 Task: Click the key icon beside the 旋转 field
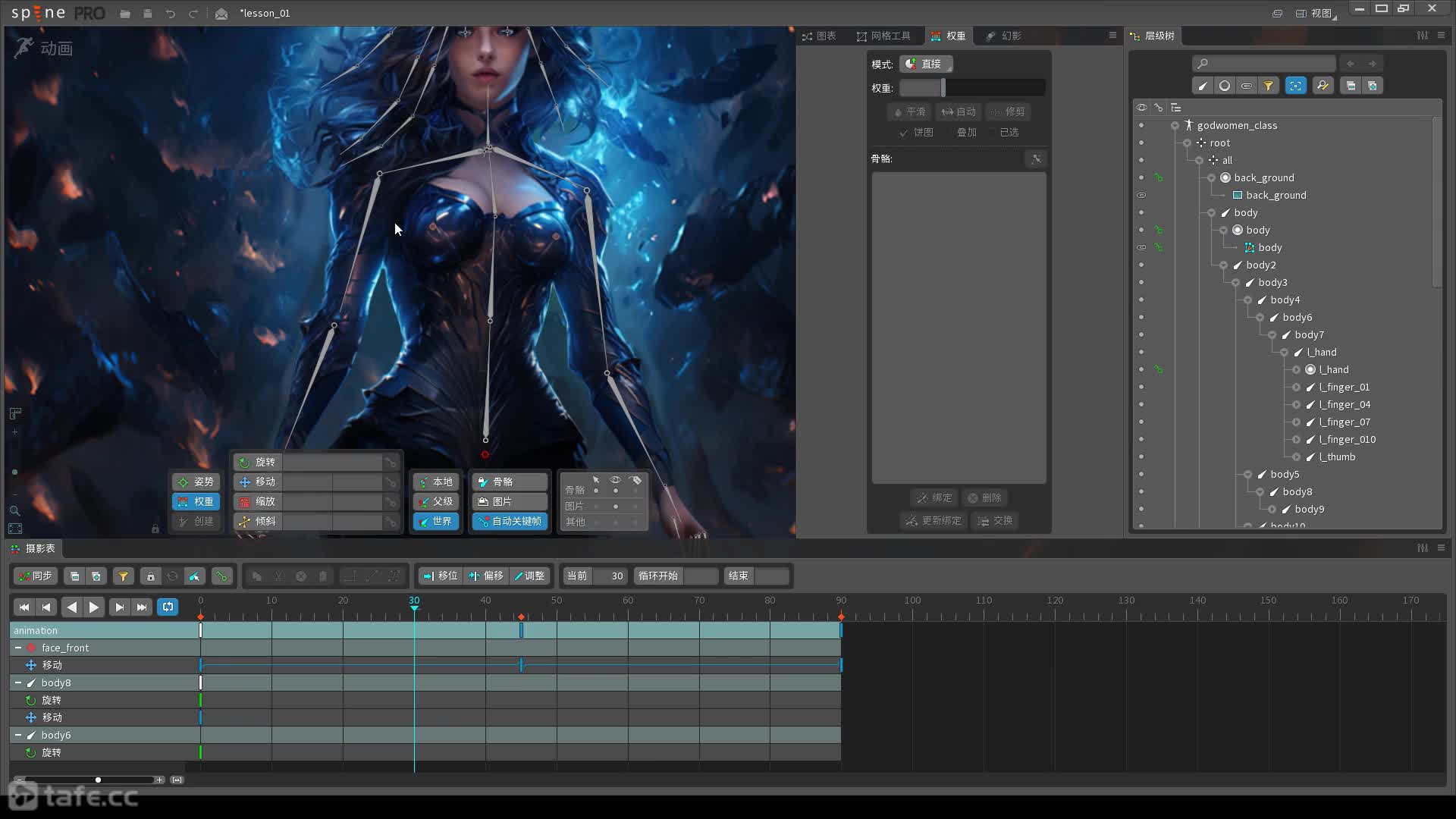pos(391,462)
